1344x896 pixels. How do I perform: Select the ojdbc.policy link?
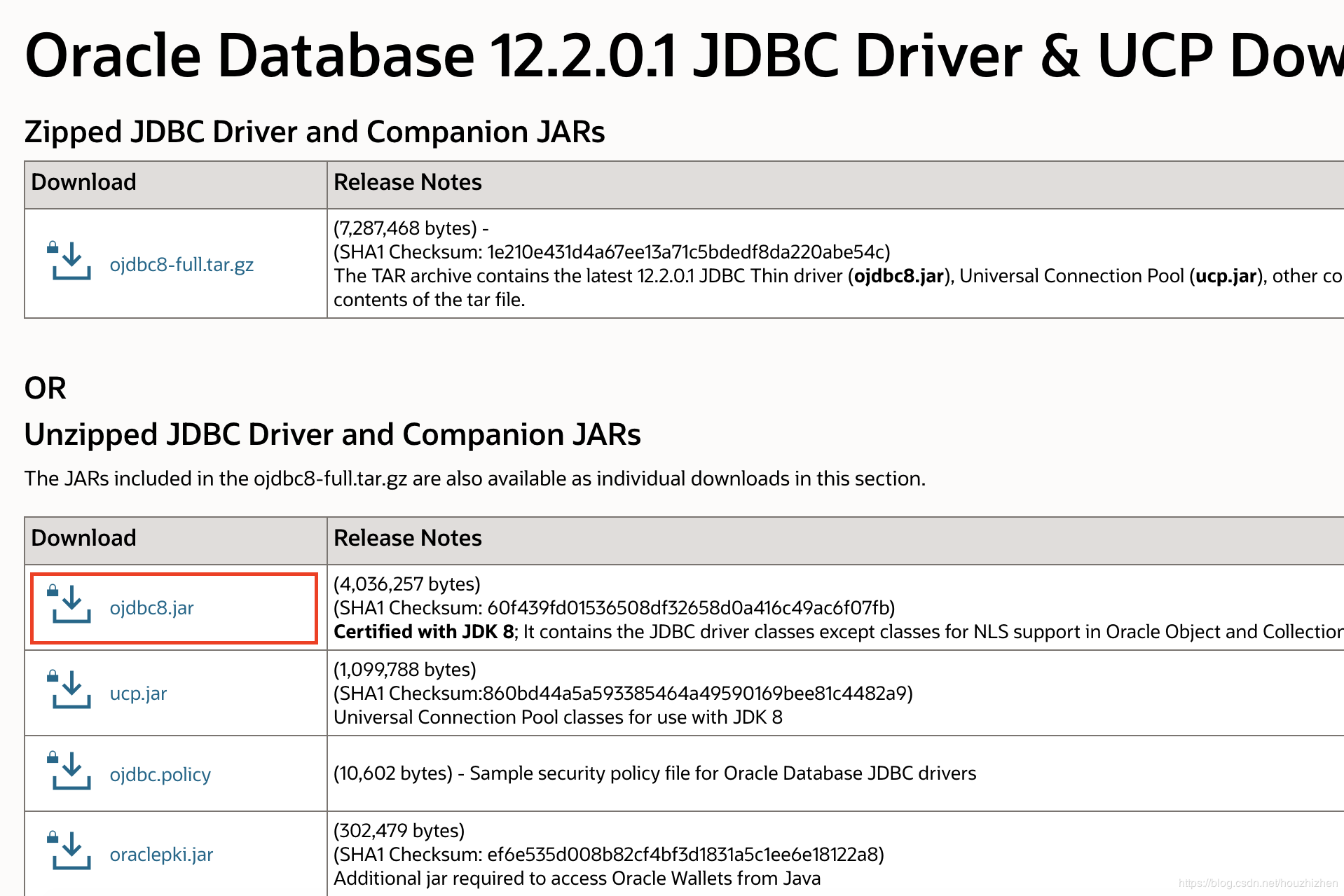click(x=160, y=775)
